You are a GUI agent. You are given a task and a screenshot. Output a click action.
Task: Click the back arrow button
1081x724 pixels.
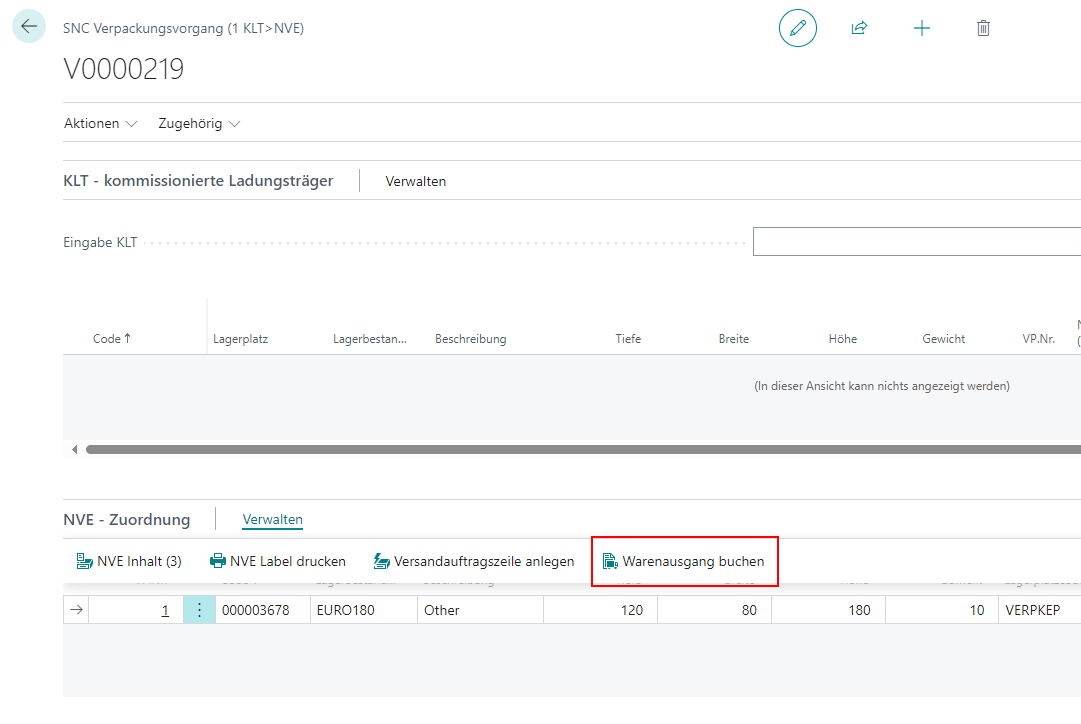tap(28, 27)
